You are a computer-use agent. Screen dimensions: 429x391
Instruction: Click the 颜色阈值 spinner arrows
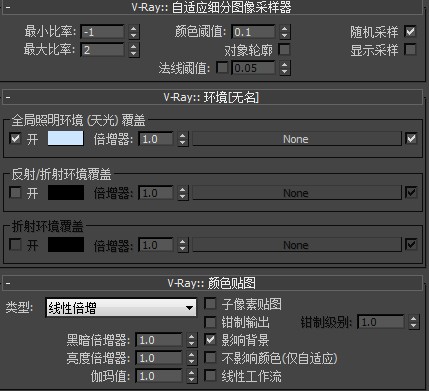285,32
